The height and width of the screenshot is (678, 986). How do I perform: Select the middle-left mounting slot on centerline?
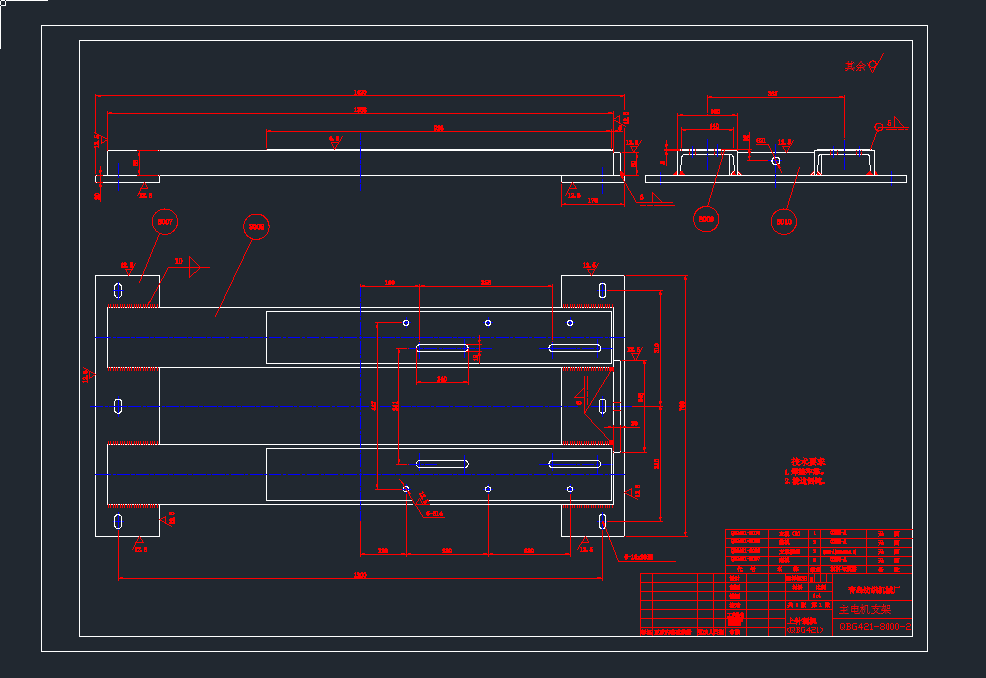(119, 406)
